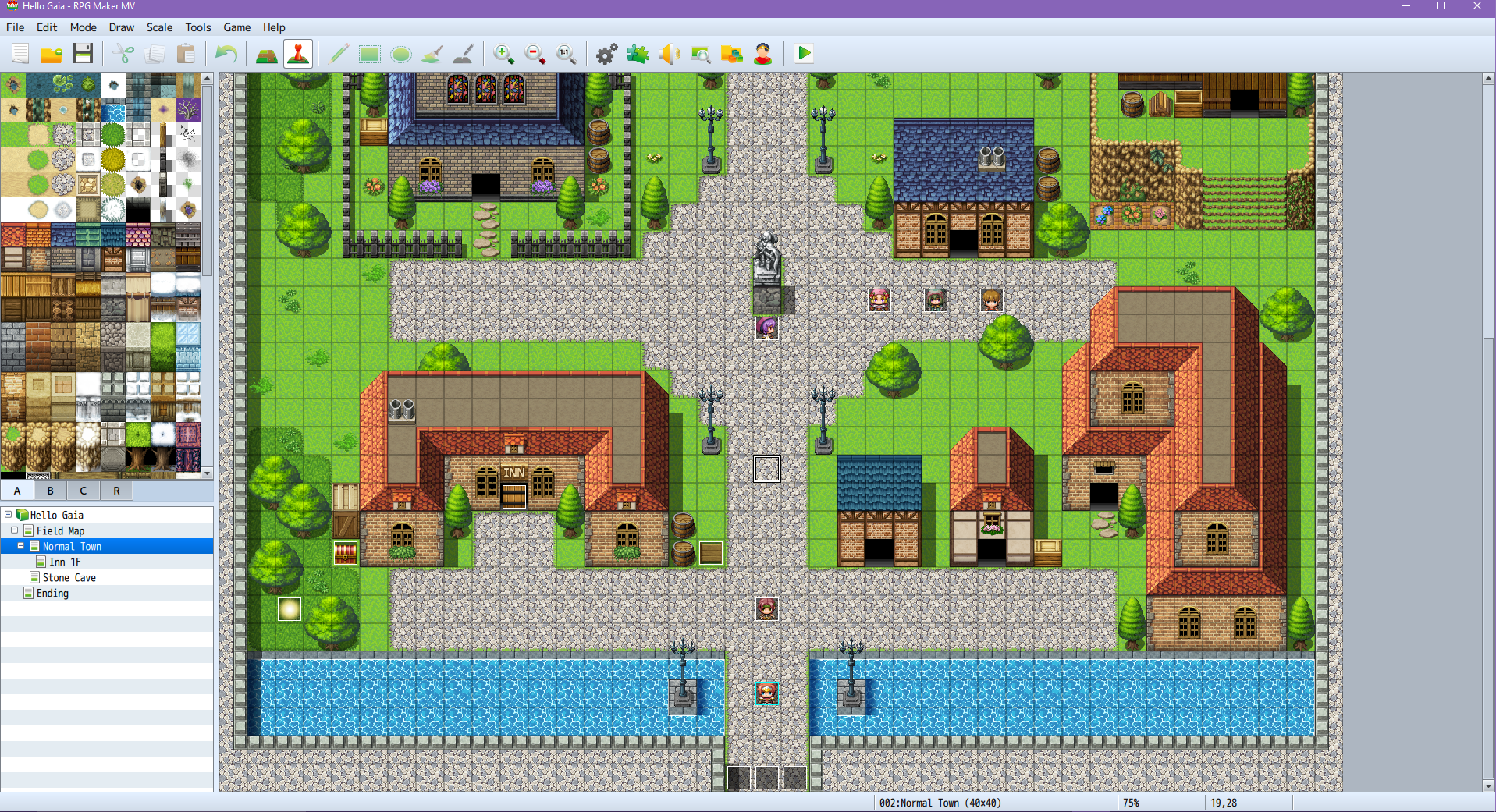The height and width of the screenshot is (812, 1496).
Task: Pick the green grass tile in palette
Action: click(x=13, y=135)
